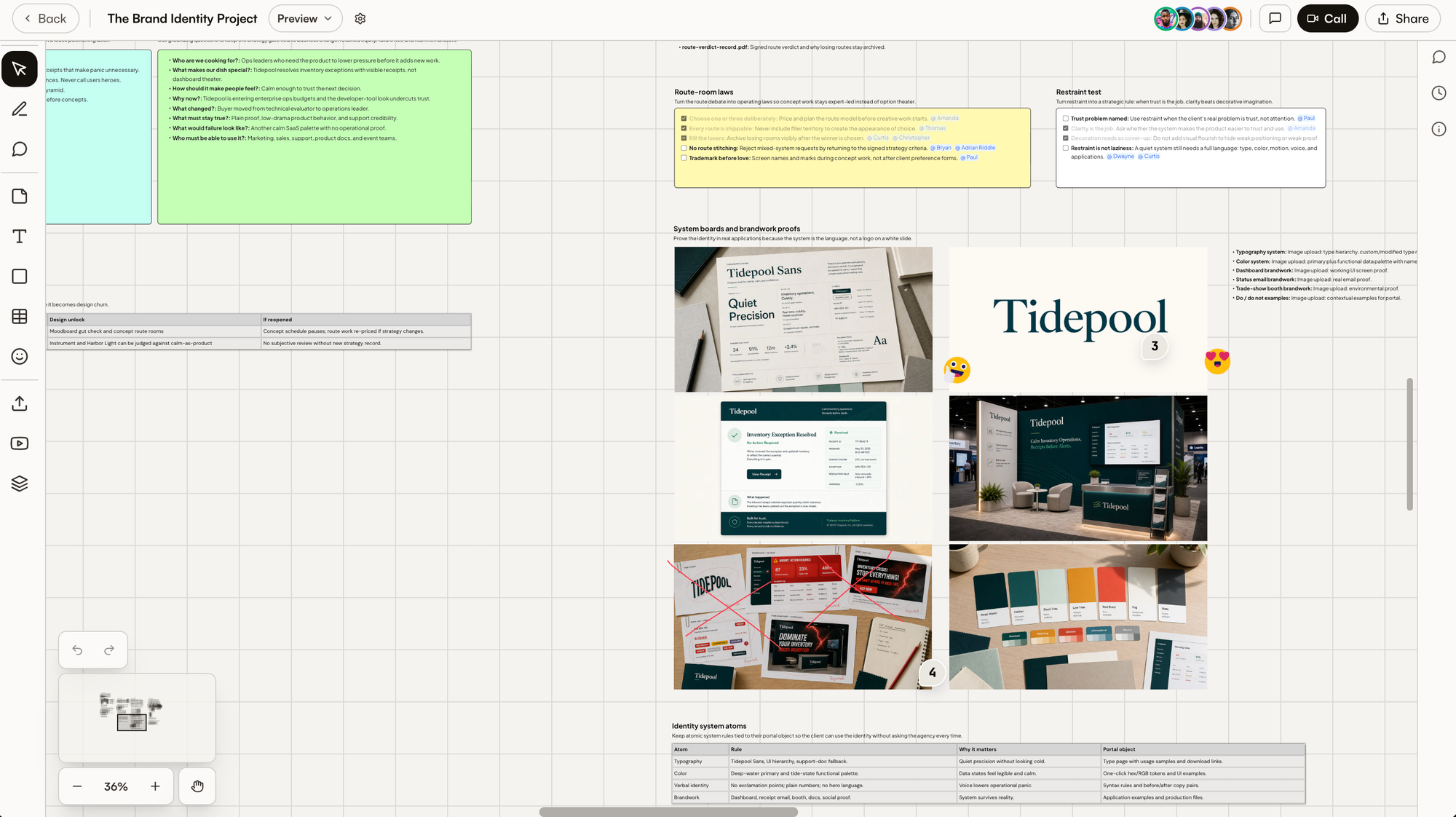Click the @Dwayne mention
Screen dimensions: 1456x817
(x=1120, y=157)
